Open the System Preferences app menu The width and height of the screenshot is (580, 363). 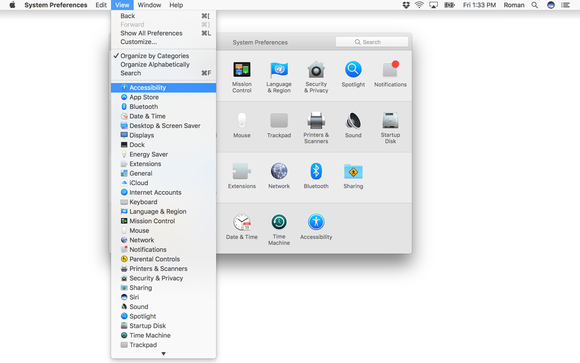pyautogui.click(x=56, y=5)
